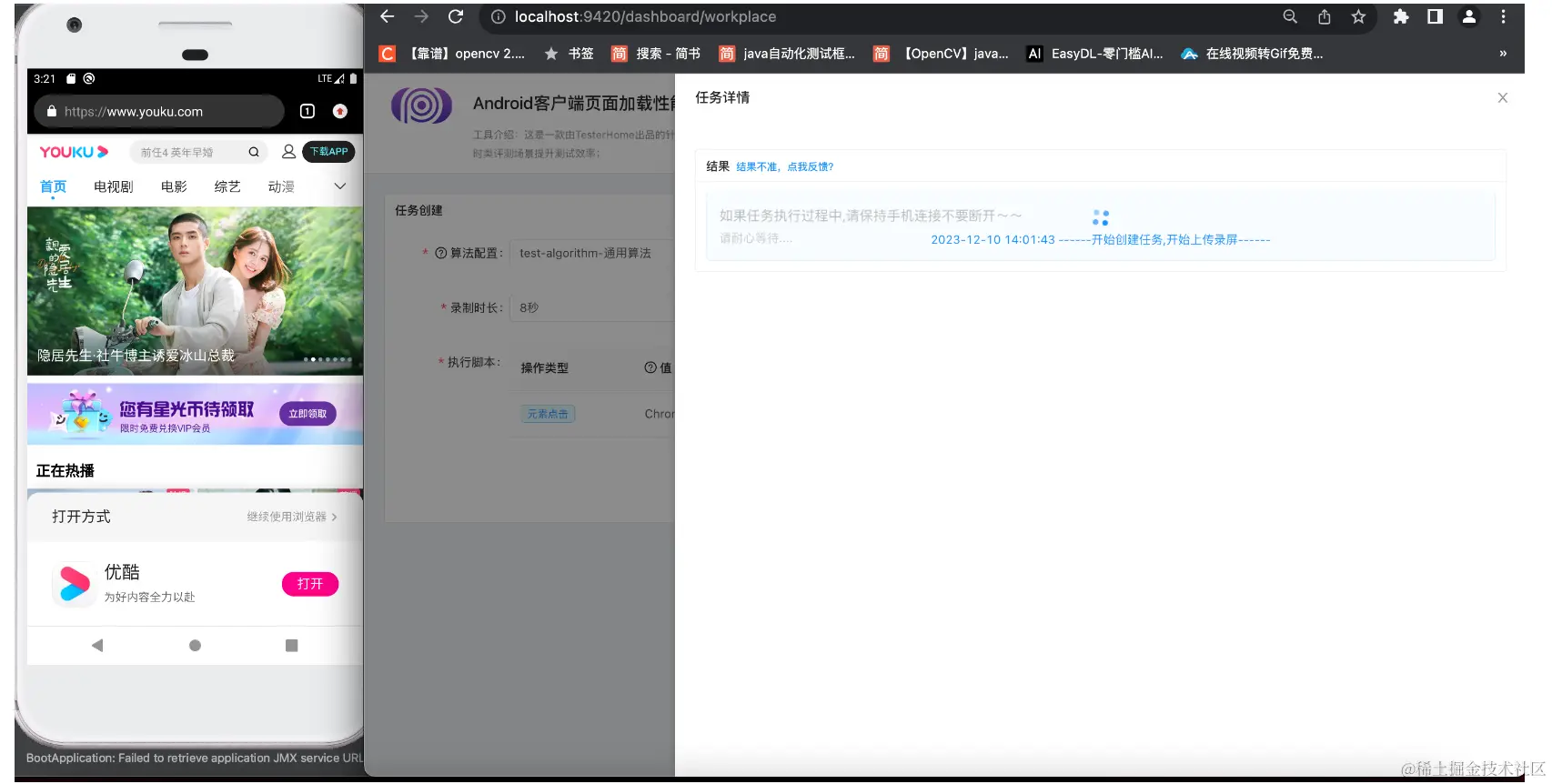1552x784 pixels.
Task: Click the help icon beside 值 column
Action: [x=650, y=367]
